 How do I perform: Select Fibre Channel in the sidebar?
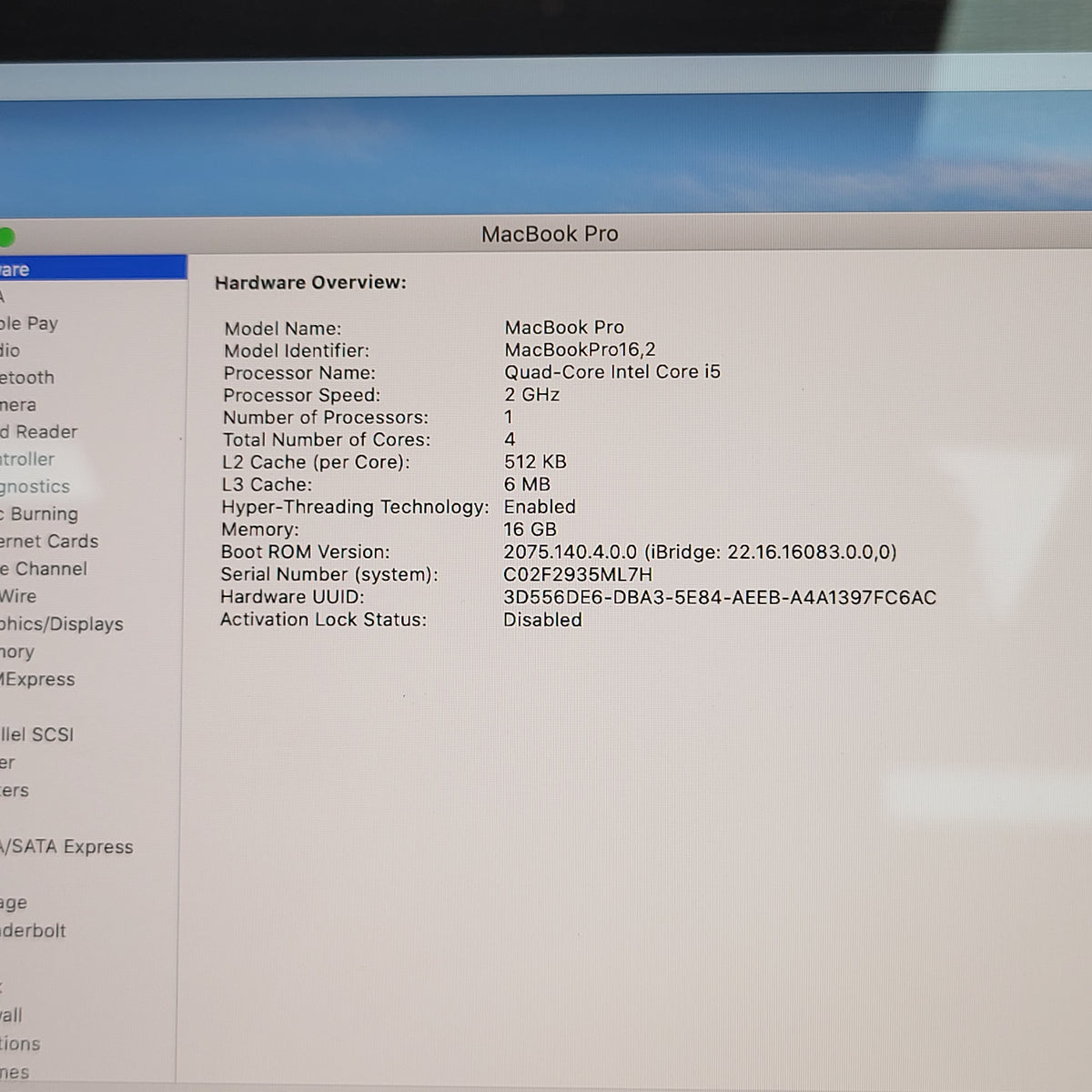pos(44,569)
